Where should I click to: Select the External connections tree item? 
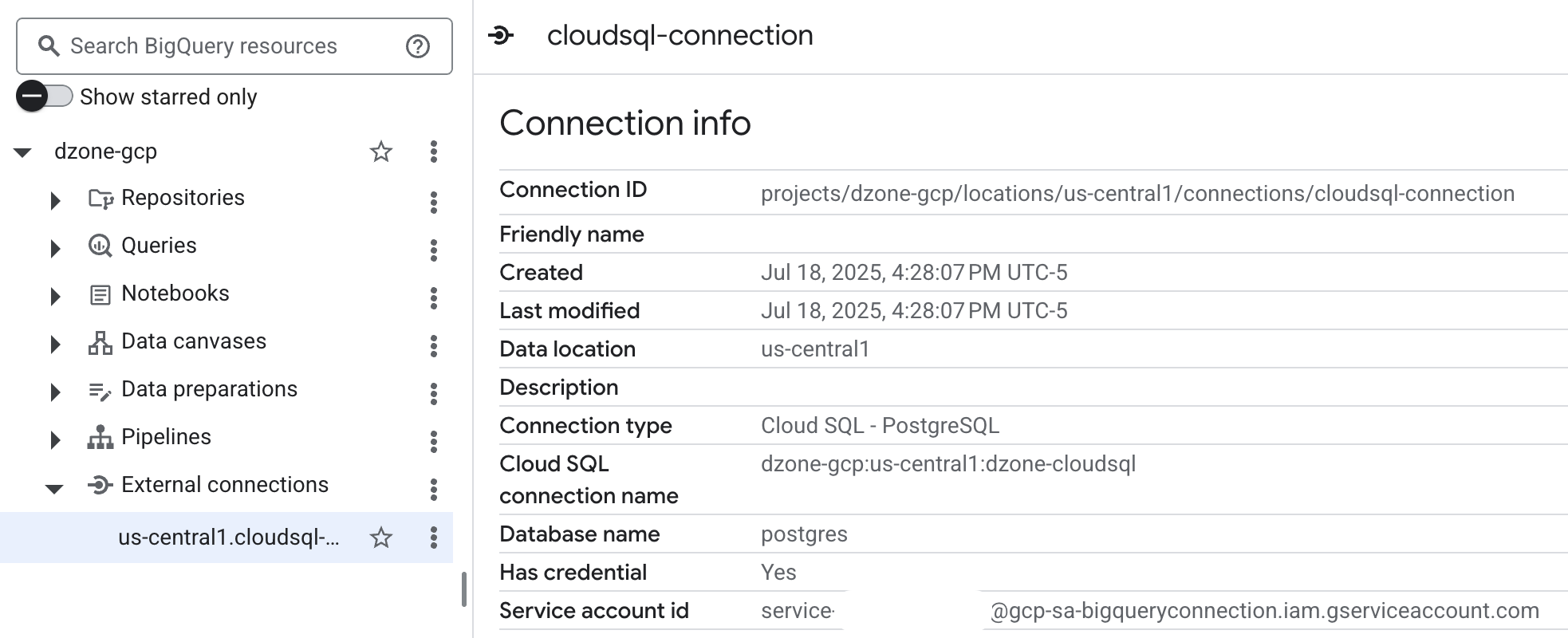click(x=225, y=485)
